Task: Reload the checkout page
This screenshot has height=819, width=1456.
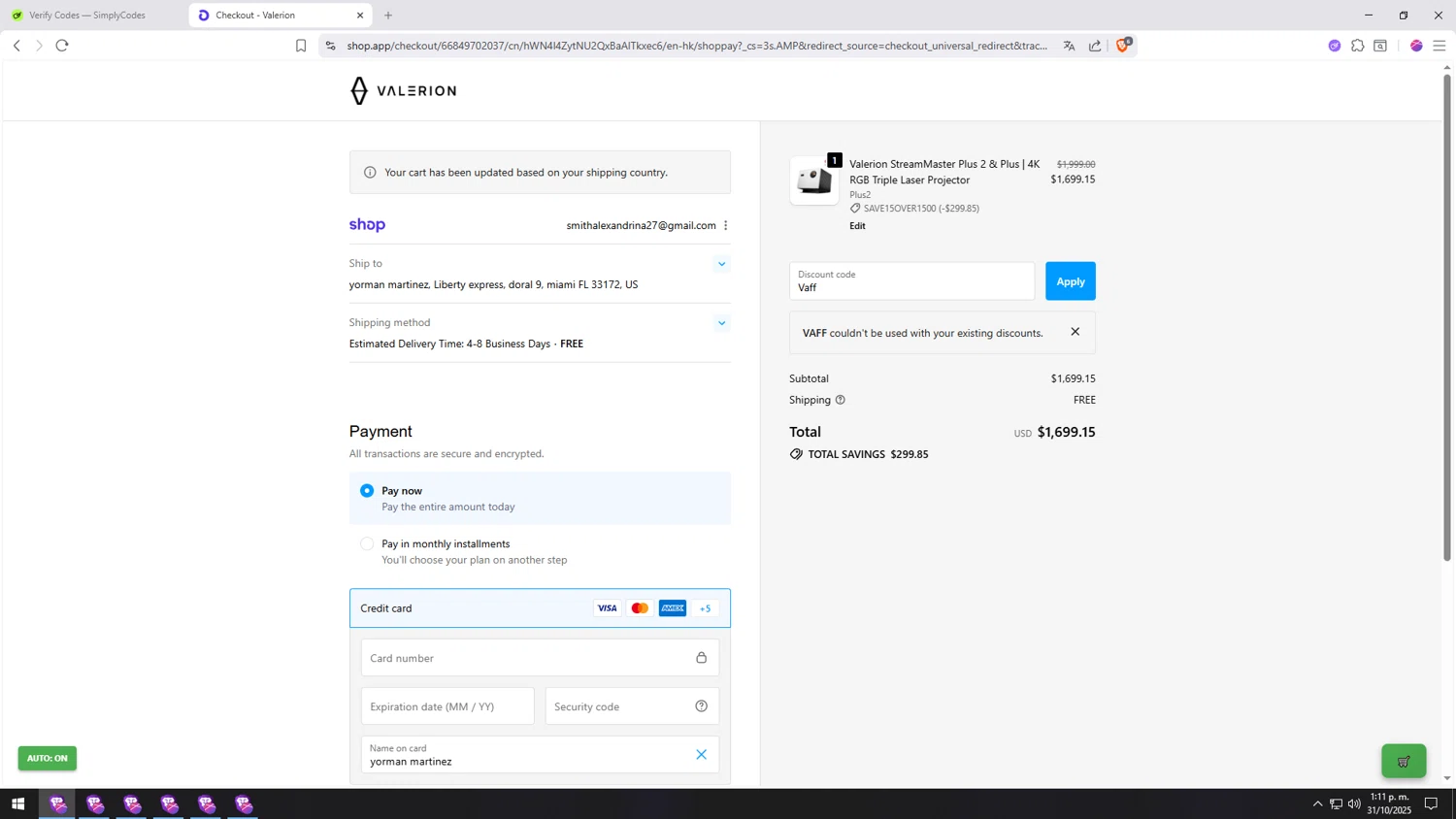Action: [62, 46]
